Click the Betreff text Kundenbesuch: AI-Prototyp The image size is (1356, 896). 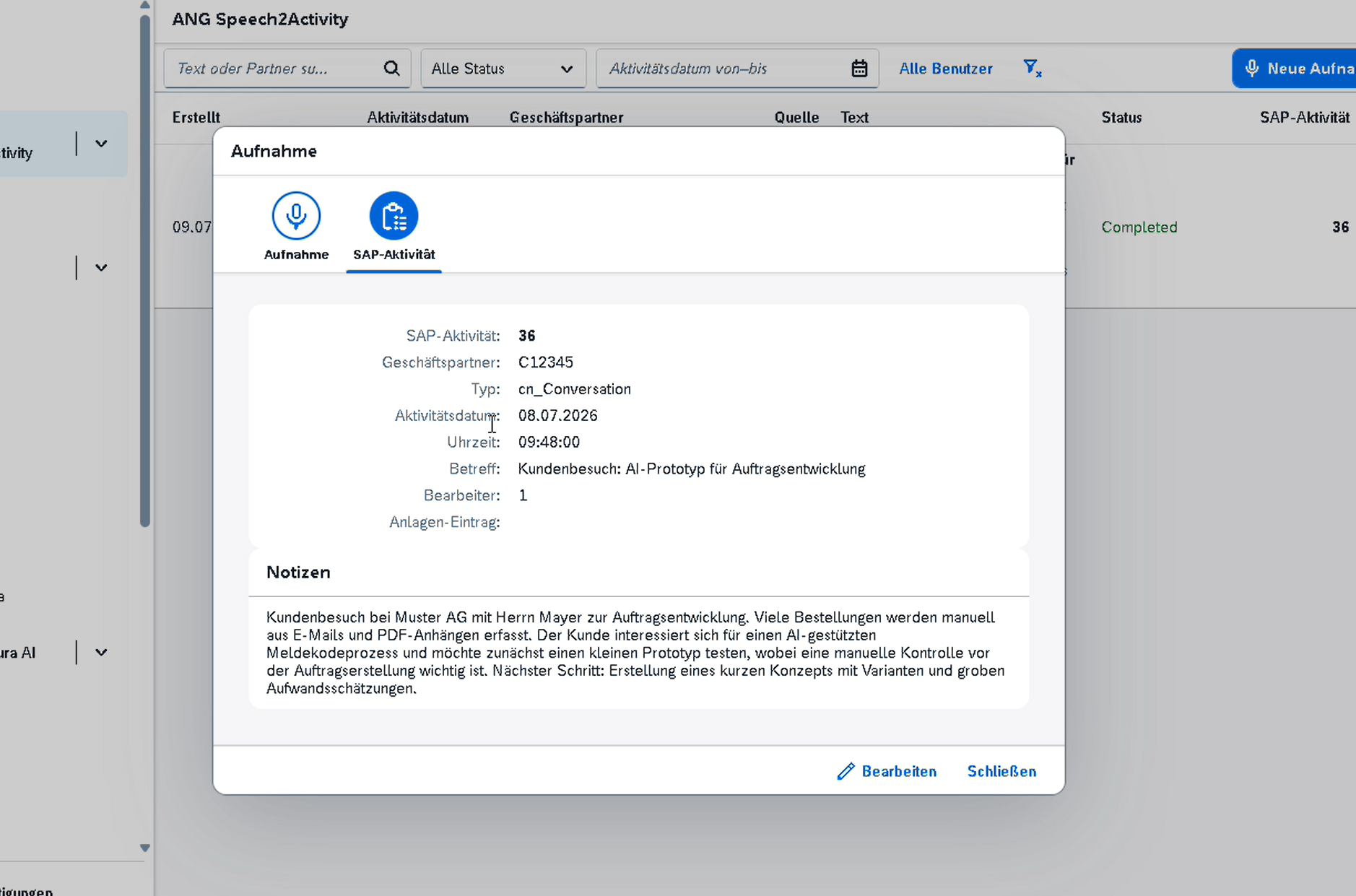[692, 469]
